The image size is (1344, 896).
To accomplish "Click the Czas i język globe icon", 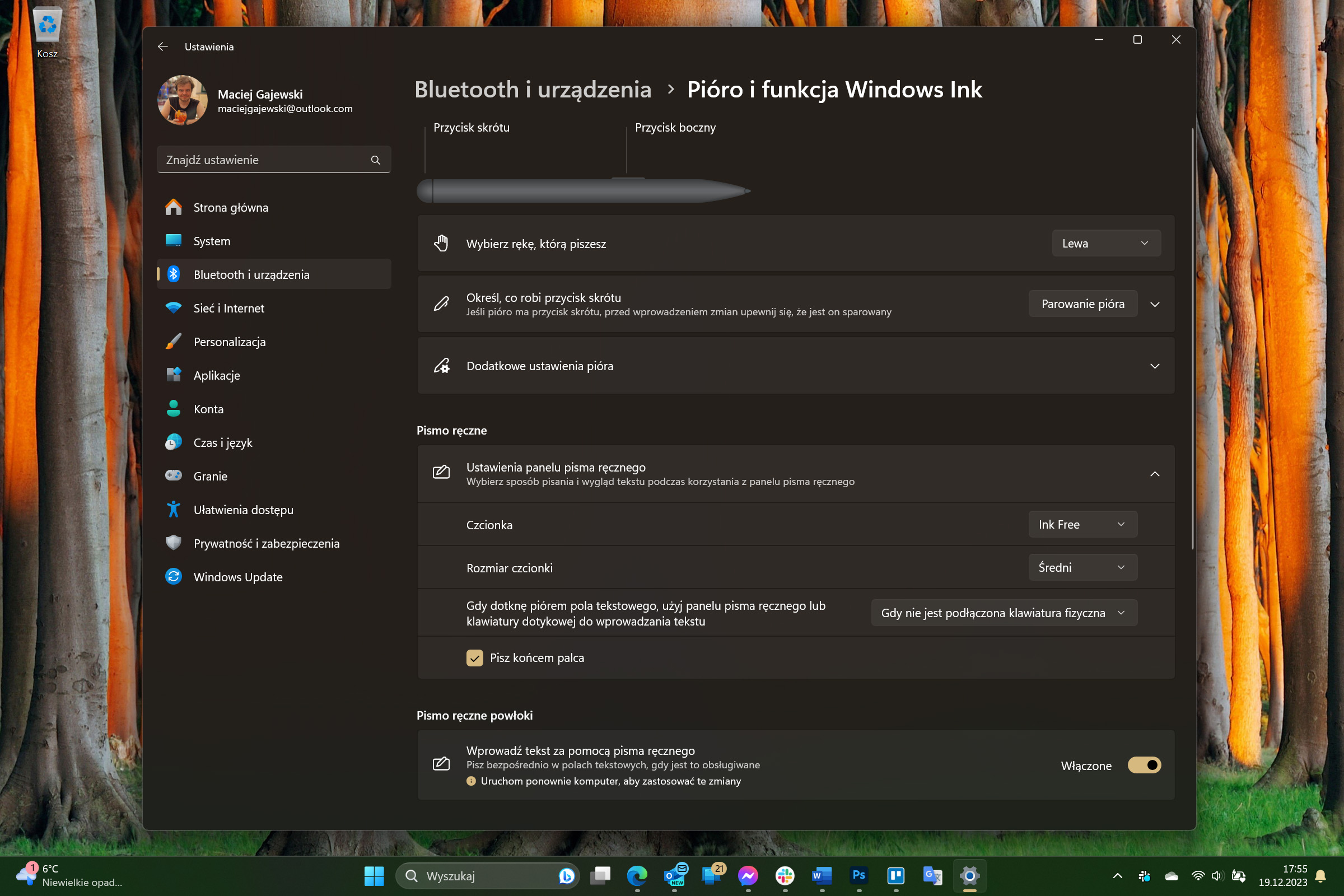I will tap(173, 442).
